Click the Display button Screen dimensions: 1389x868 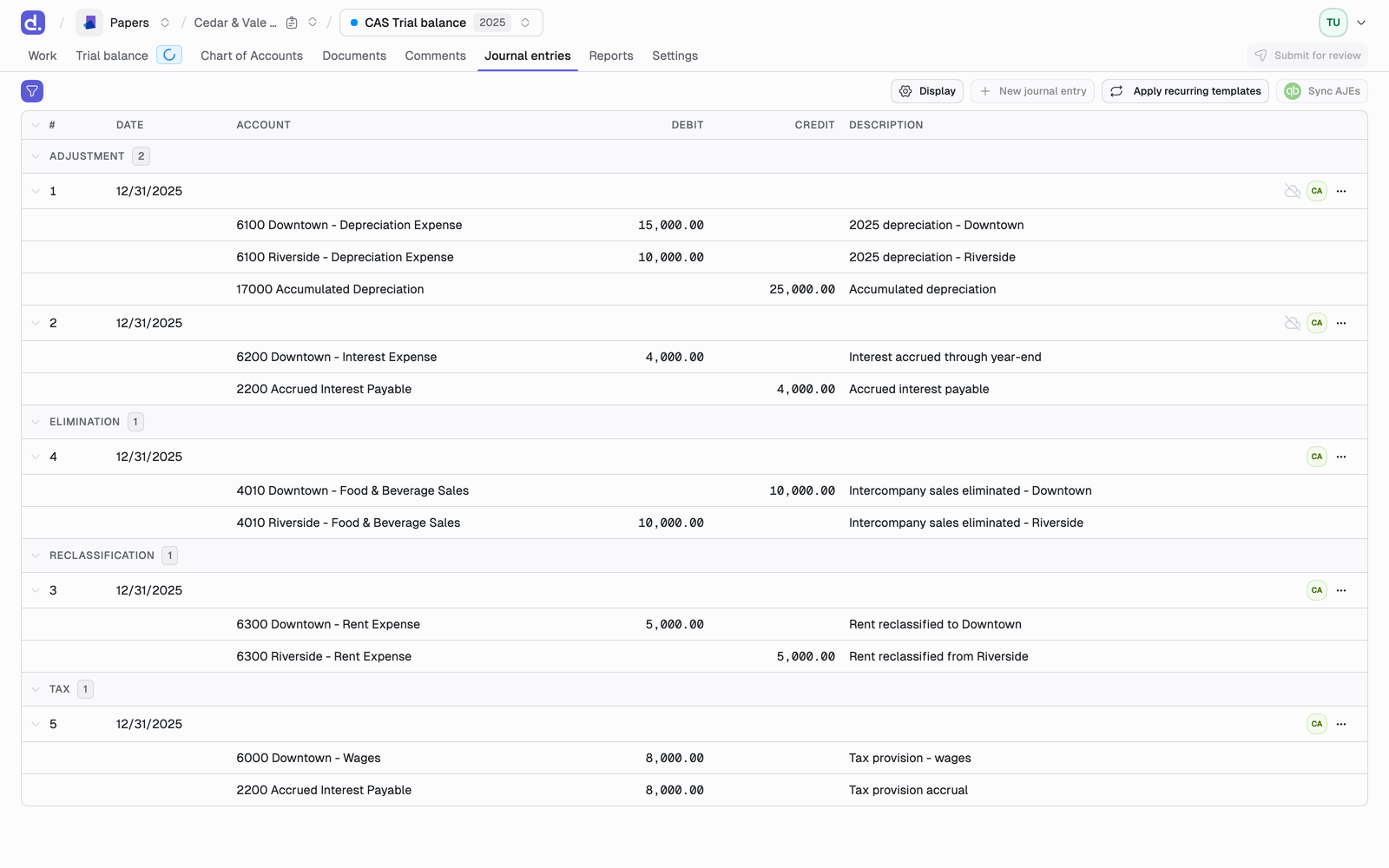point(927,91)
